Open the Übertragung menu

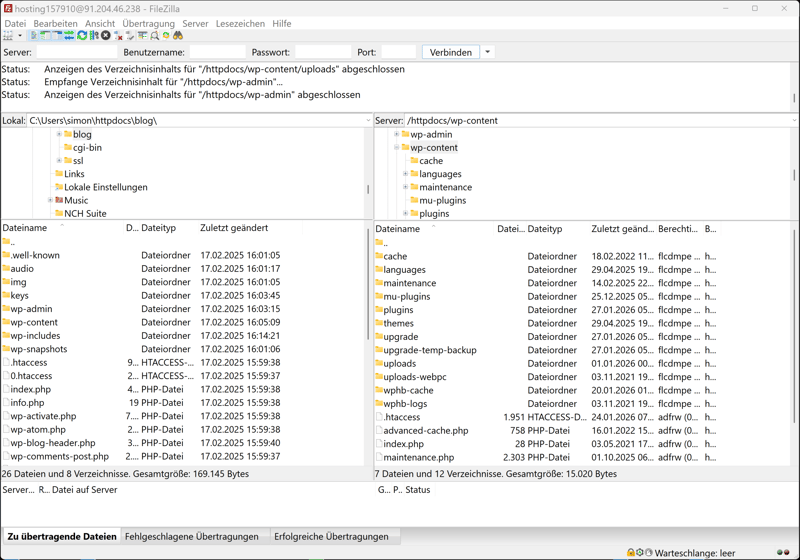click(x=148, y=23)
